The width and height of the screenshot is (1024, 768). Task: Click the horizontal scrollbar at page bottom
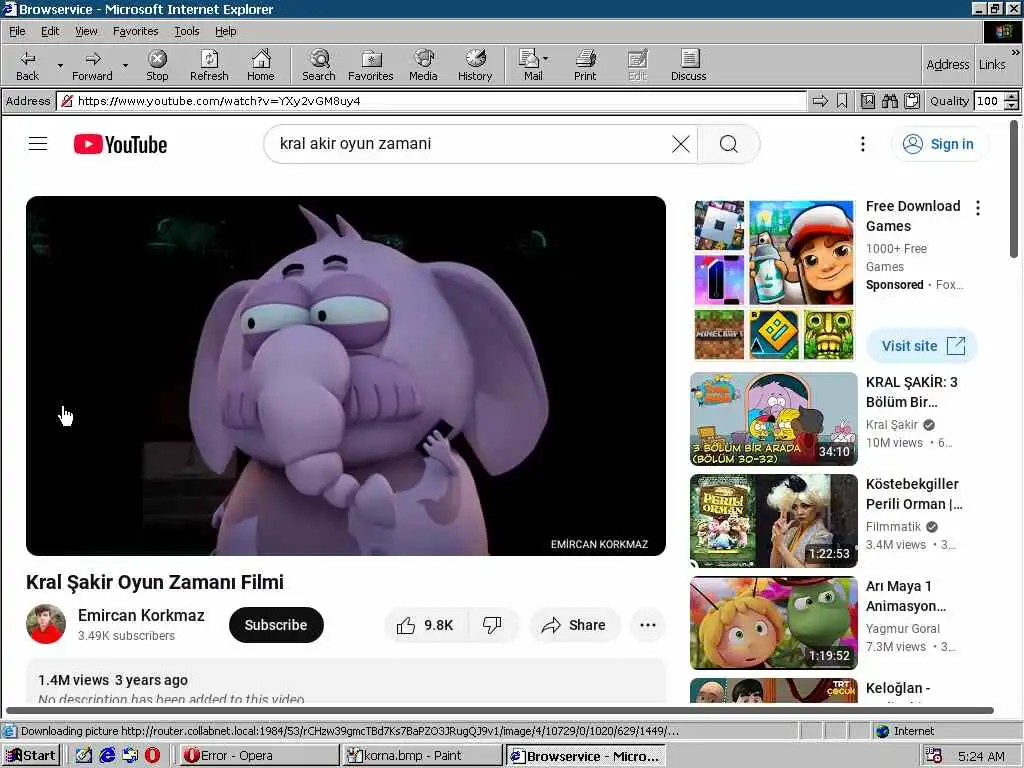[x=500, y=710]
